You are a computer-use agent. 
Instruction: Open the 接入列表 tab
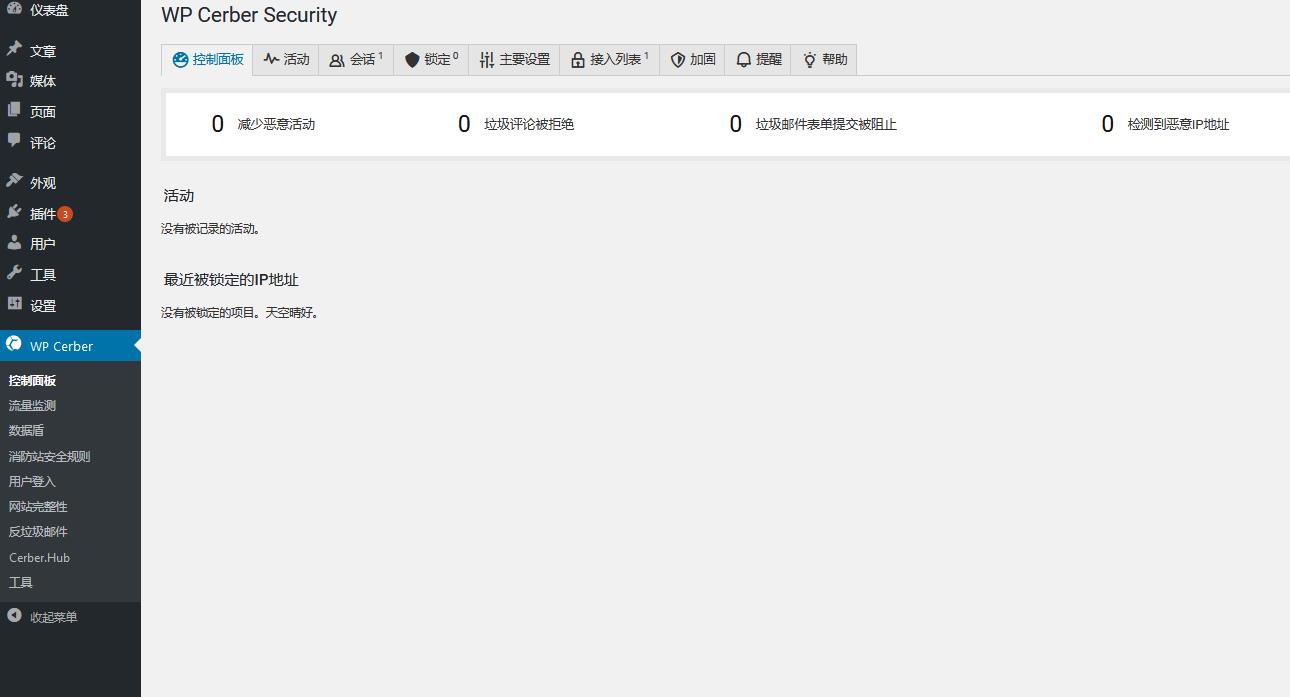coord(609,60)
